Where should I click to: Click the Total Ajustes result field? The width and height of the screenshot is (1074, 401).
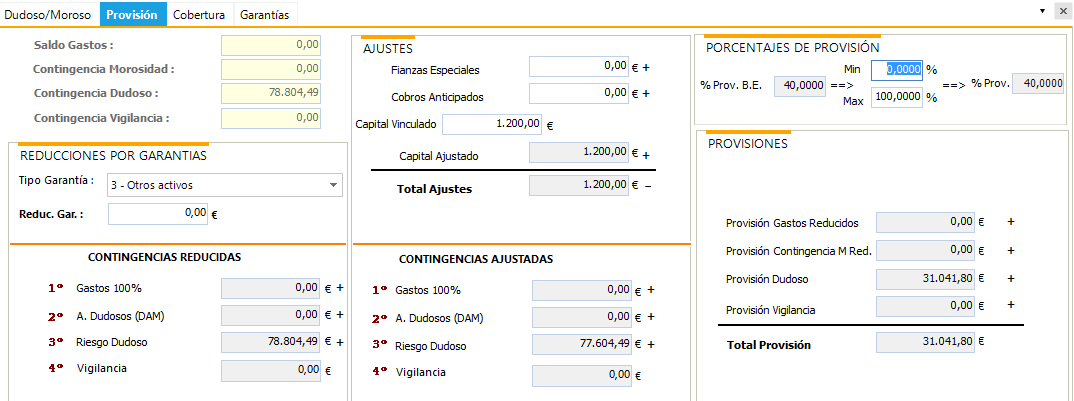point(579,186)
